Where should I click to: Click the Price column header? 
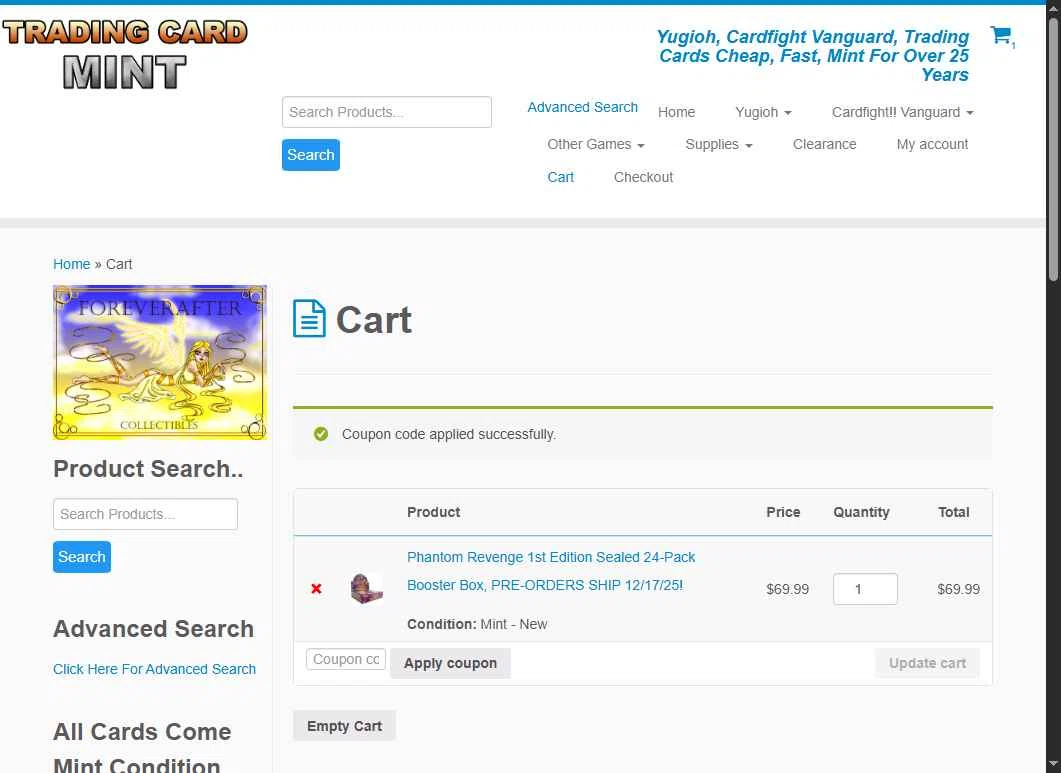(x=783, y=512)
